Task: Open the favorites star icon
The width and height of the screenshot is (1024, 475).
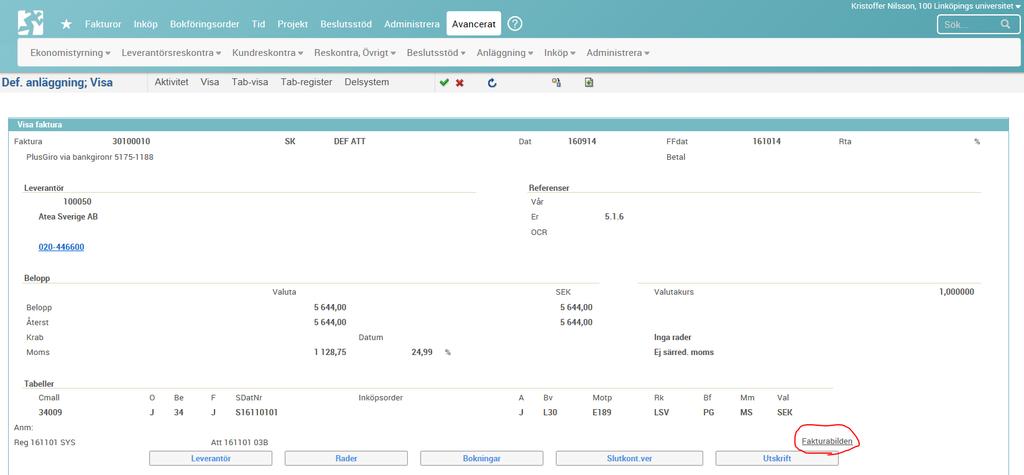Action: [x=66, y=24]
